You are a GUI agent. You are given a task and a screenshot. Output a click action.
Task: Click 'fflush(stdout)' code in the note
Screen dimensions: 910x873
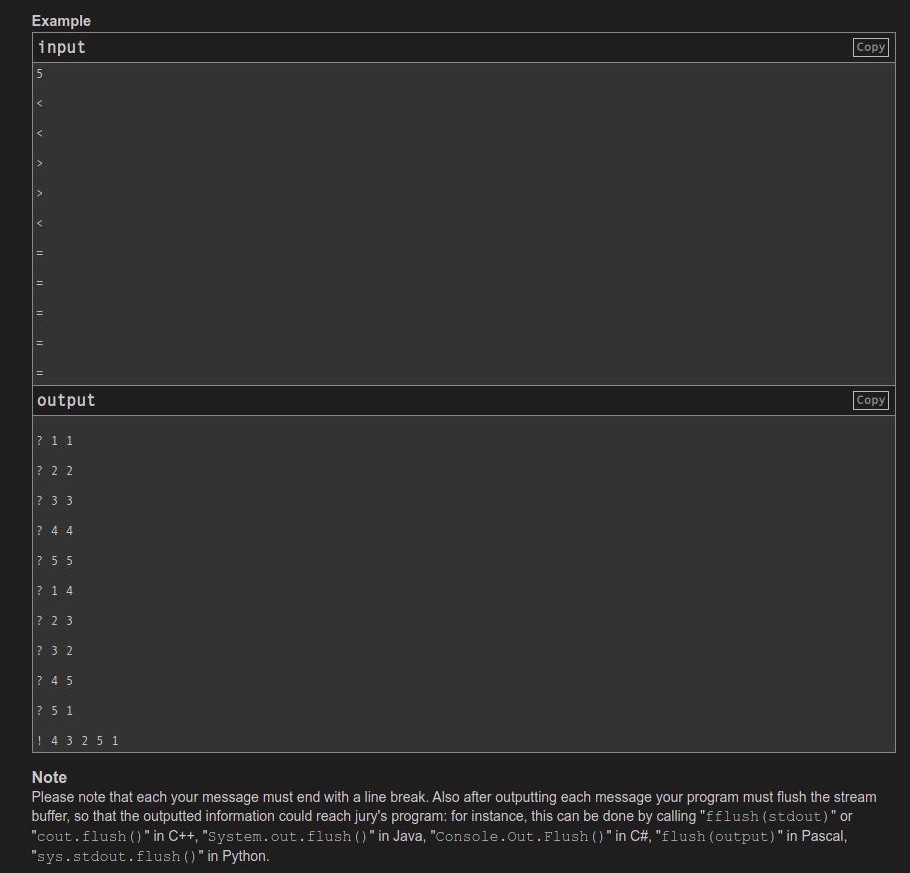point(767,817)
